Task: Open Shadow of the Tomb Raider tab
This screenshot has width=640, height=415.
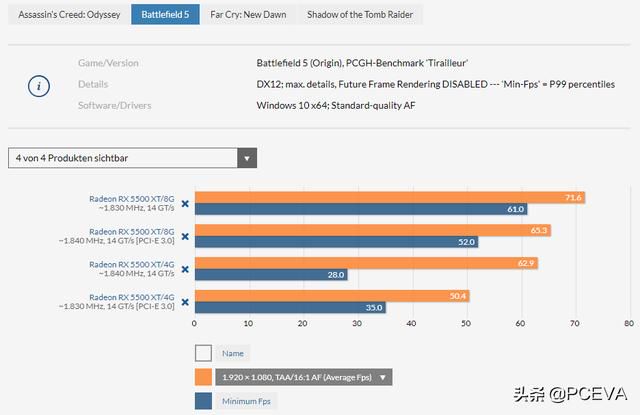Action: [360, 15]
